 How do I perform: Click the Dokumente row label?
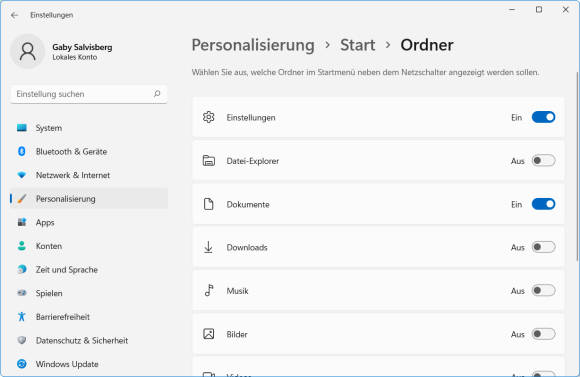[248, 204]
